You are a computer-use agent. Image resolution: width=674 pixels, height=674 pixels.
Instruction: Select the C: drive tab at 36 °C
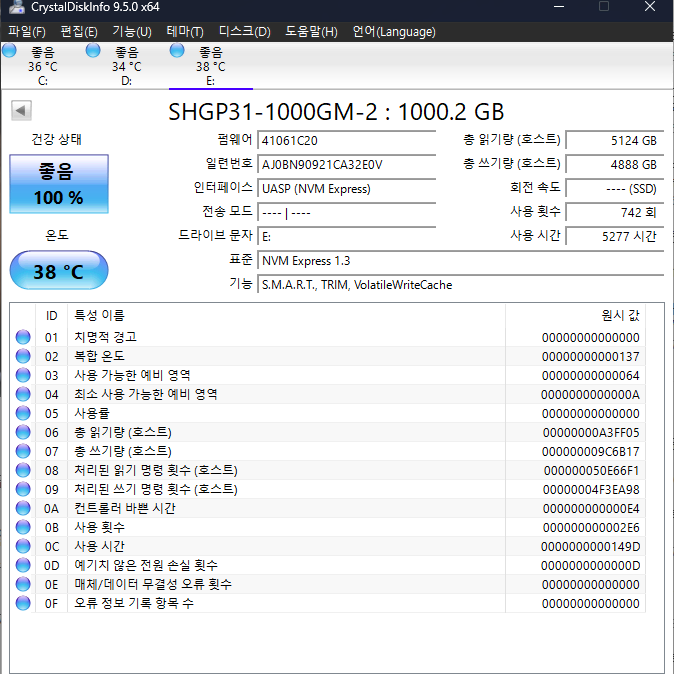click(x=42, y=66)
